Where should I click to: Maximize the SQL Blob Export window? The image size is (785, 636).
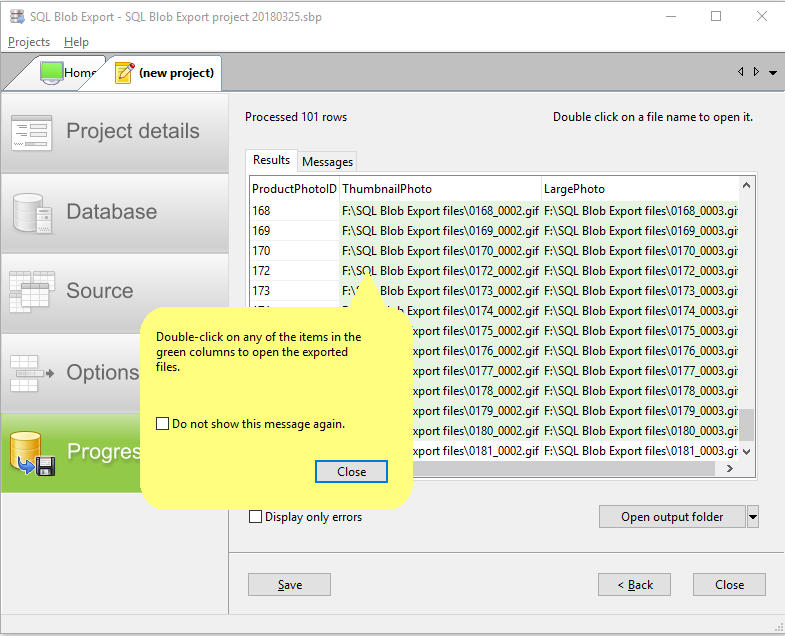716,17
